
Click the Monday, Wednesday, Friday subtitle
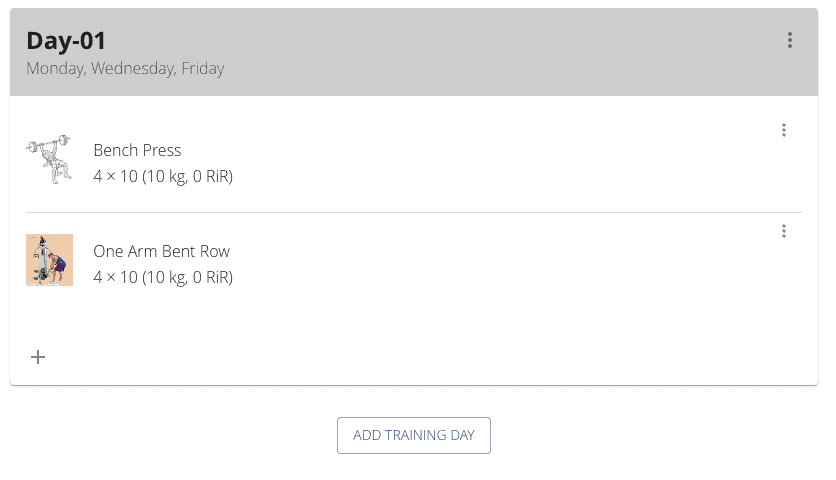[x=125, y=69]
